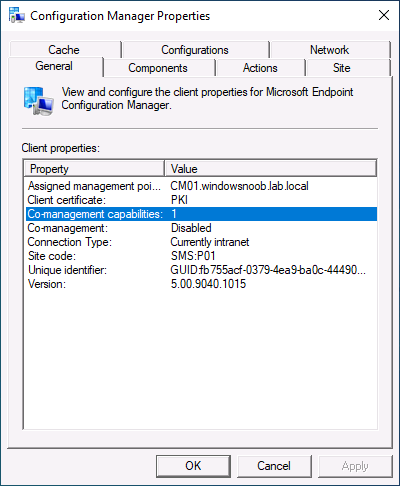Select the Client certificate row
Viewport: 400px width, 486px height.
201,200
